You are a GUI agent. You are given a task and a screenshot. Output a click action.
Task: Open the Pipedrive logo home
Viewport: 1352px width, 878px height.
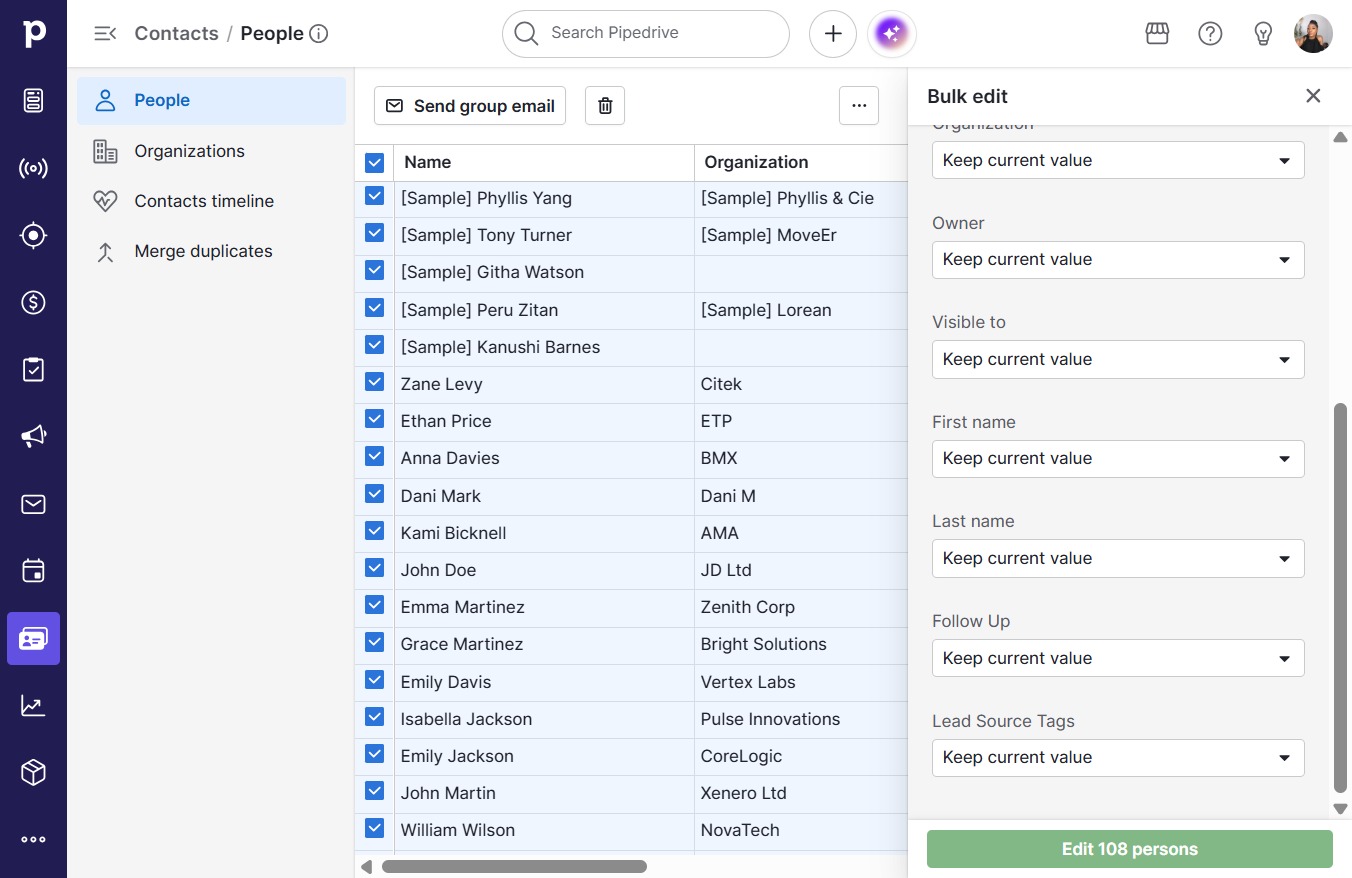[x=33, y=33]
